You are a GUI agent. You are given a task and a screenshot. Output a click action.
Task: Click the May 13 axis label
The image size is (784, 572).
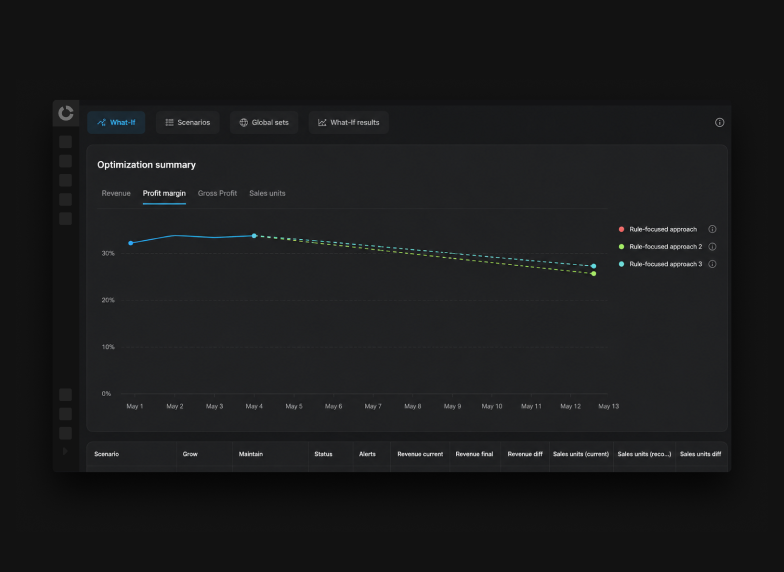tap(608, 406)
